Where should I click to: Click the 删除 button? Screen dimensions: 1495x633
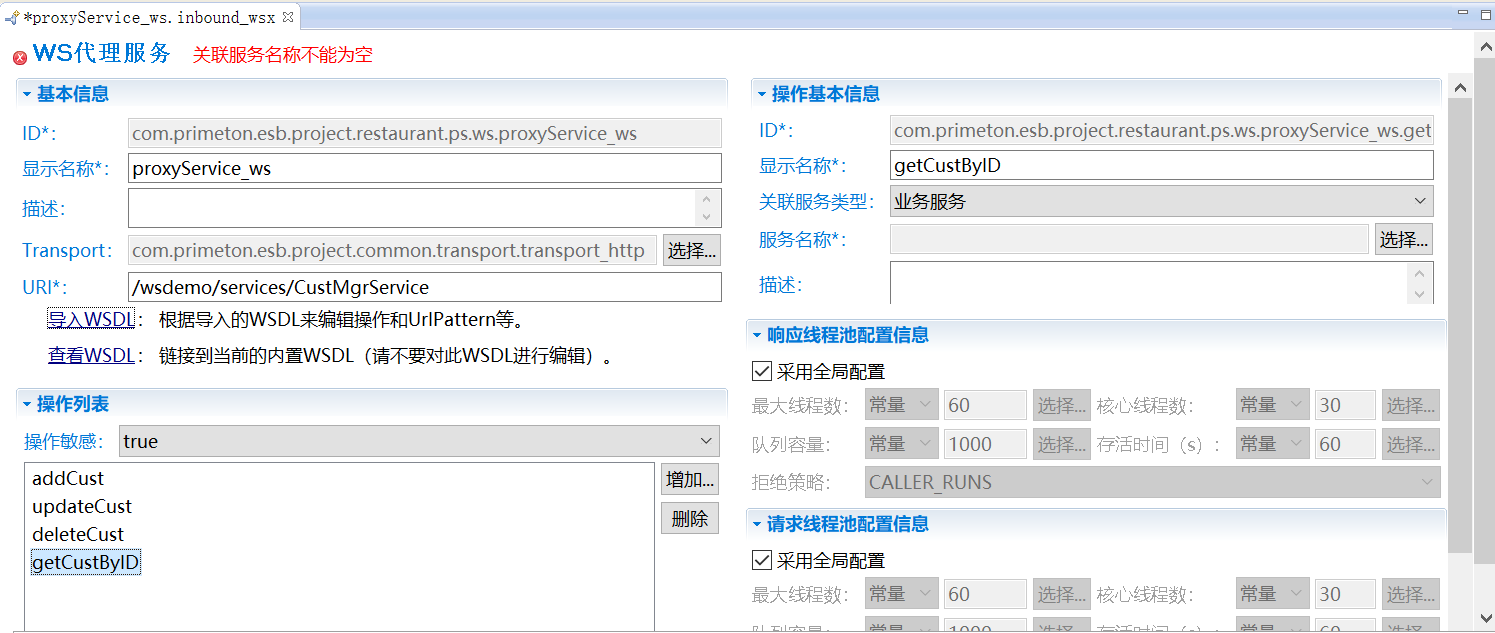coord(690,518)
